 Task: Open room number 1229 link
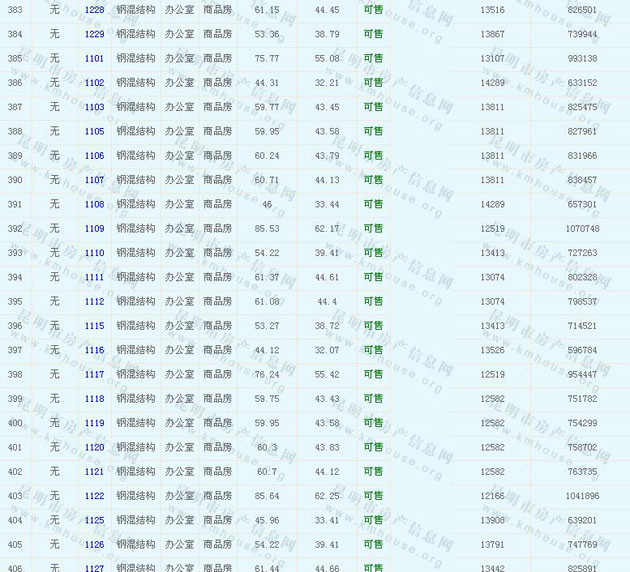tap(94, 34)
